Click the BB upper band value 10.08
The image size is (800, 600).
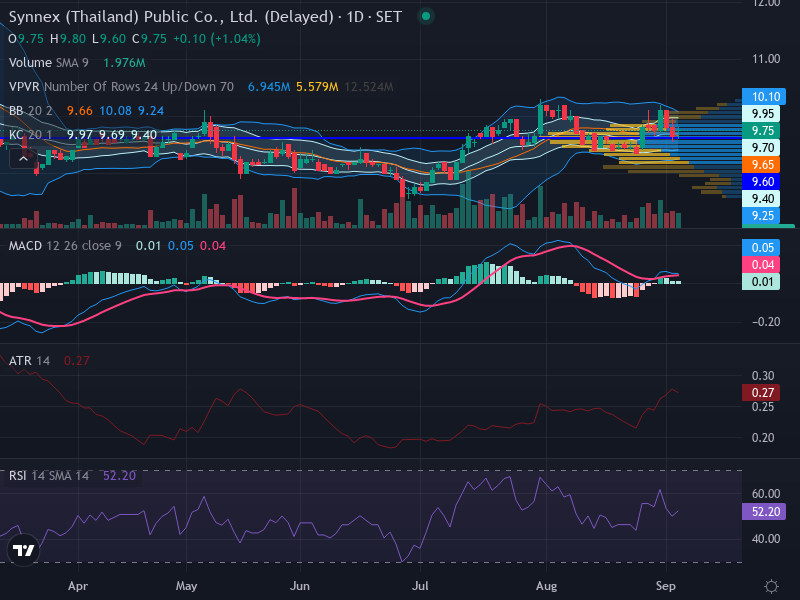point(115,111)
